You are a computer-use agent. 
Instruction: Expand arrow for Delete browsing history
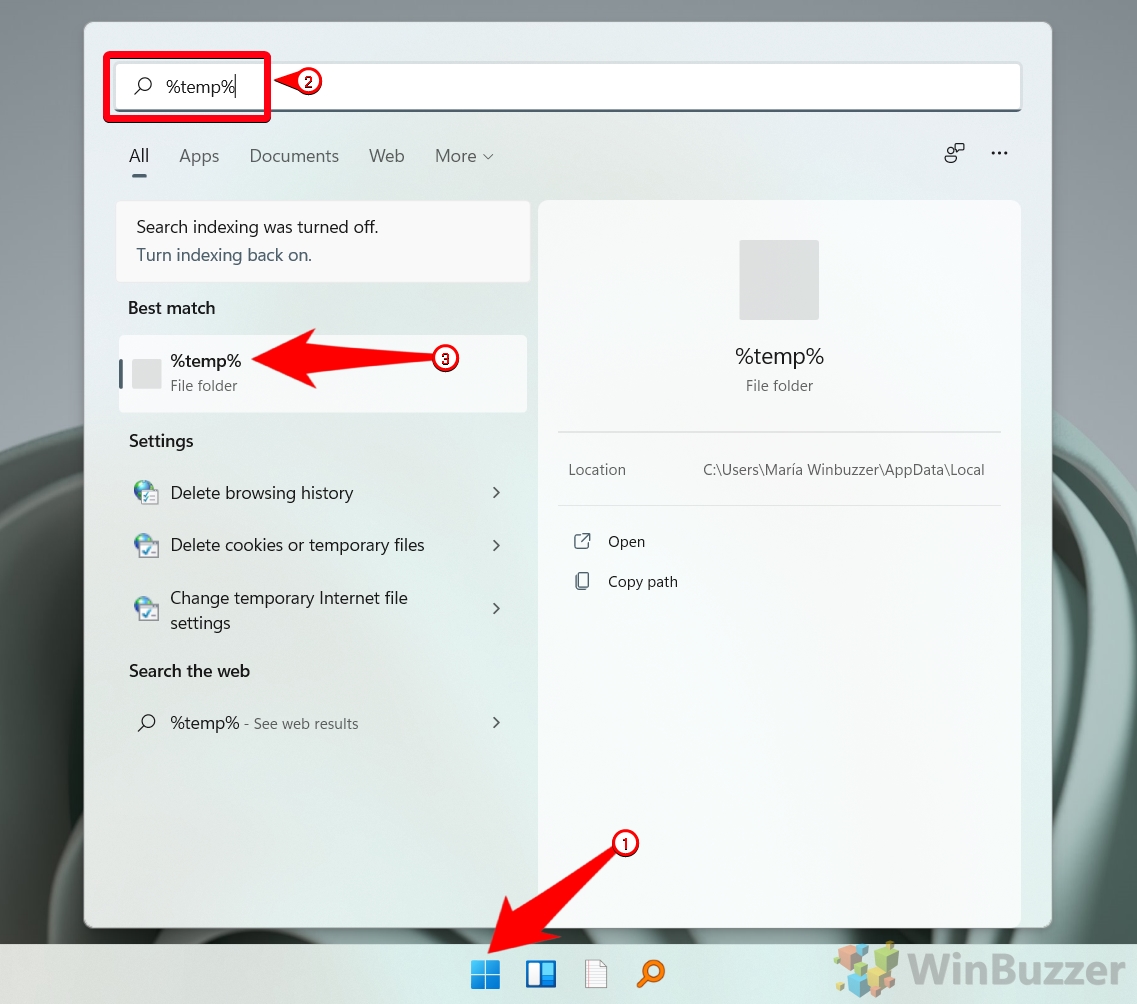[x=496, y=493]
